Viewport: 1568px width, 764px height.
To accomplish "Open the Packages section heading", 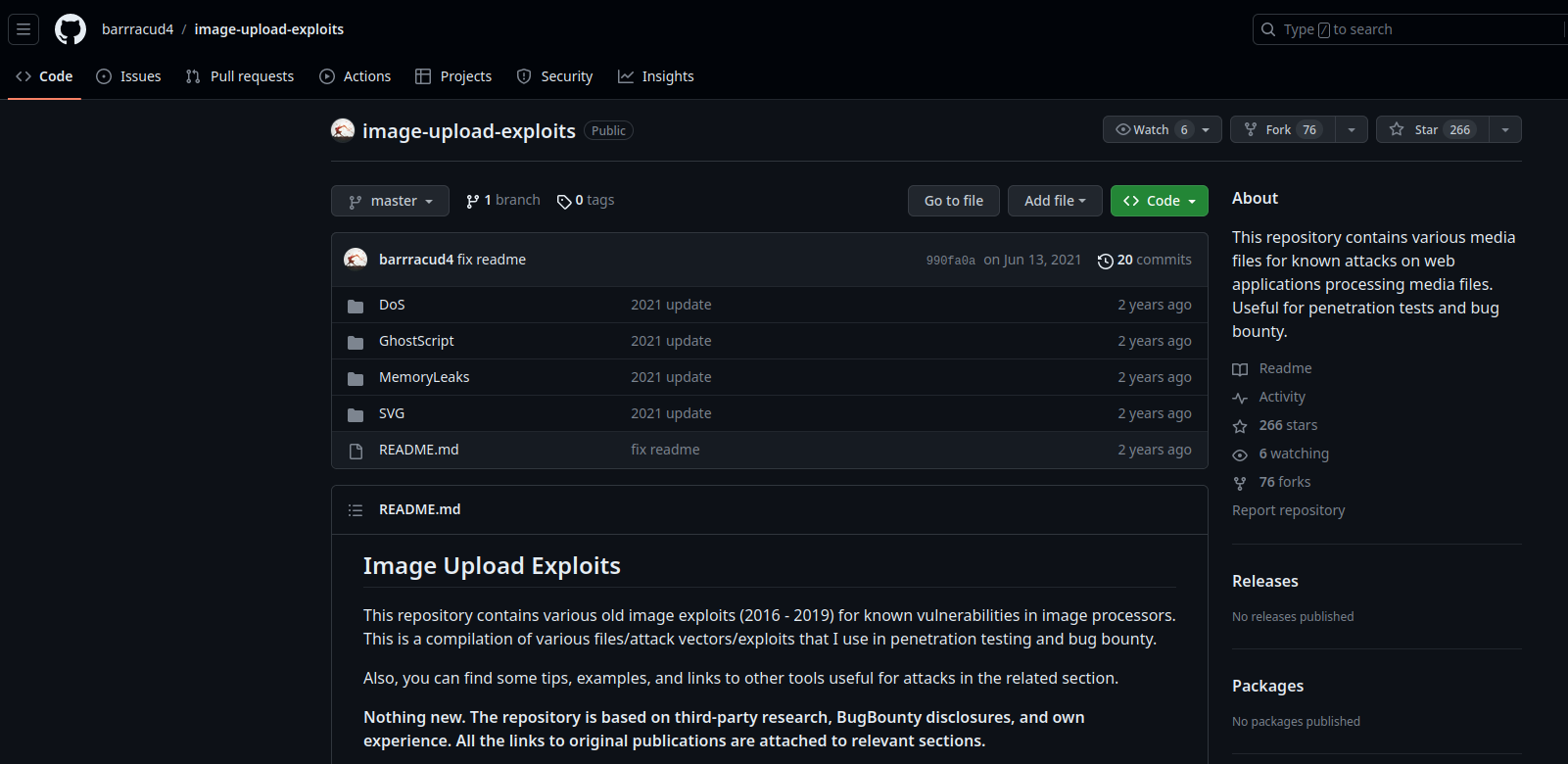I will coord(1268,686).
